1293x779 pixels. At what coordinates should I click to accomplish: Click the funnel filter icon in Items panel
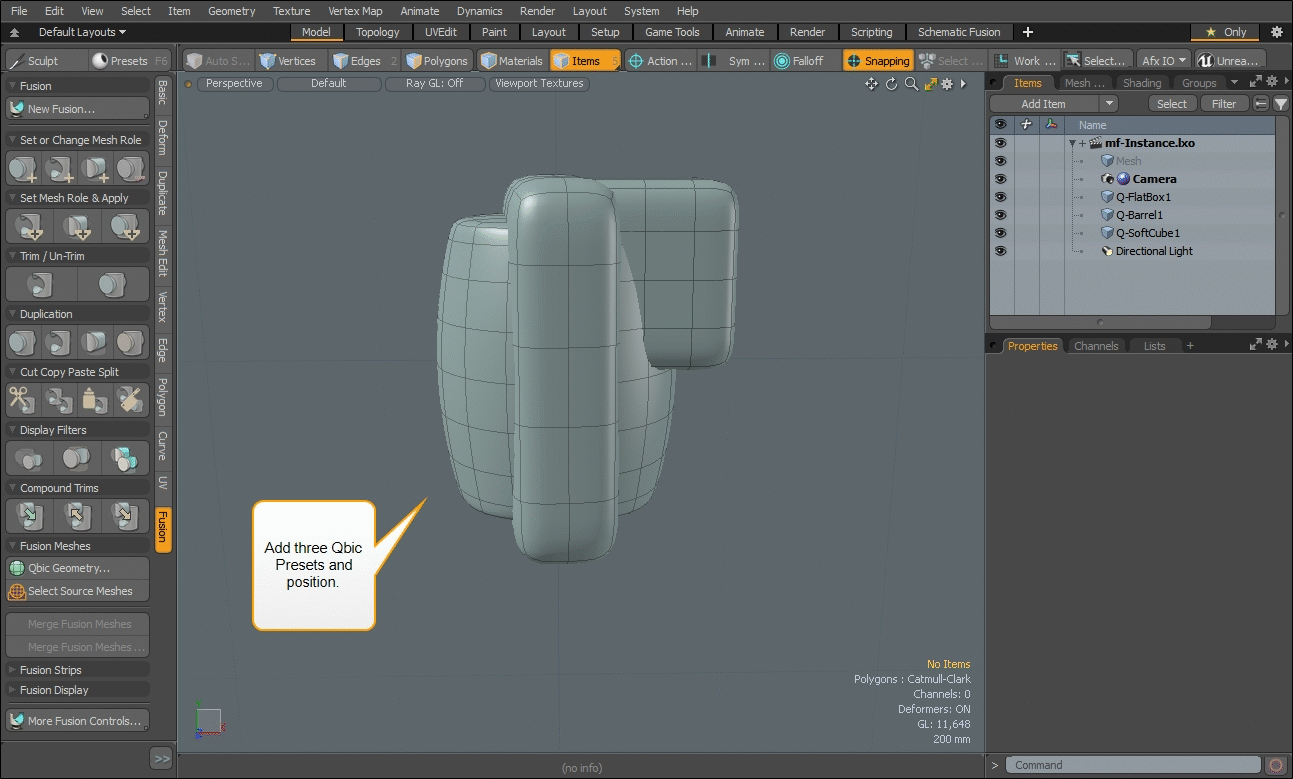[1280, 104]
